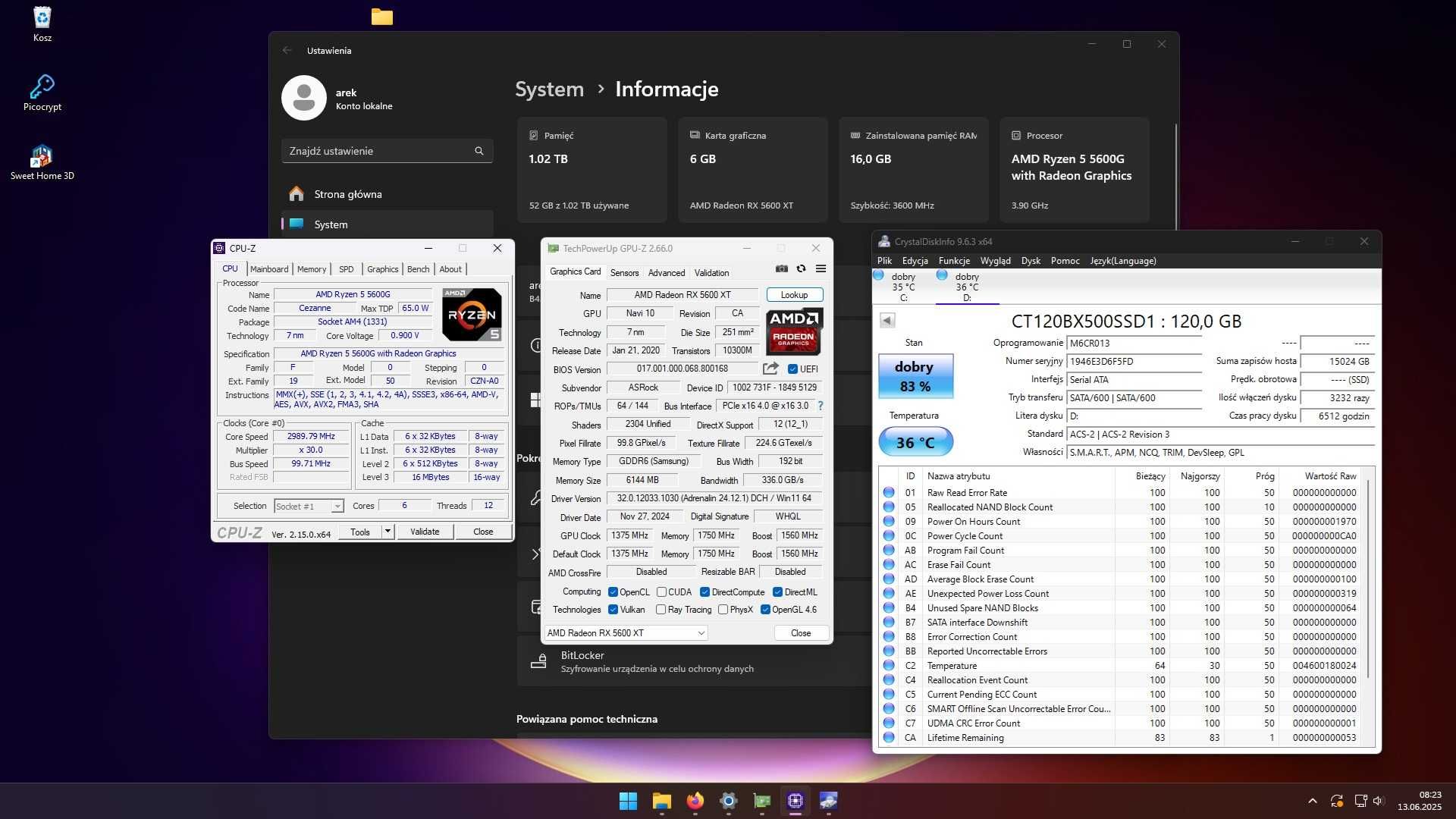
Task: Open the Język(Language) menu in CrystalDiskInfo
Action: pyautogui.click(x=1123, y=261)
